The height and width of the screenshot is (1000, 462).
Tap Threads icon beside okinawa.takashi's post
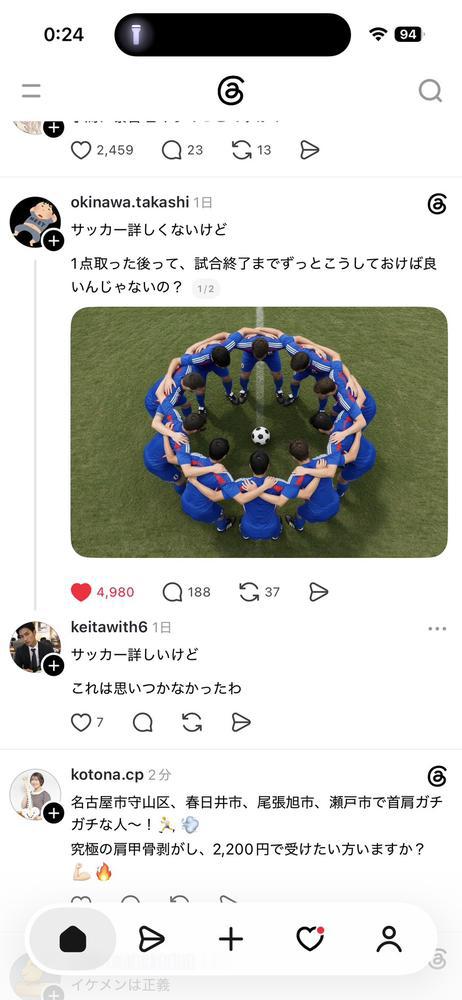coord(437,204)
